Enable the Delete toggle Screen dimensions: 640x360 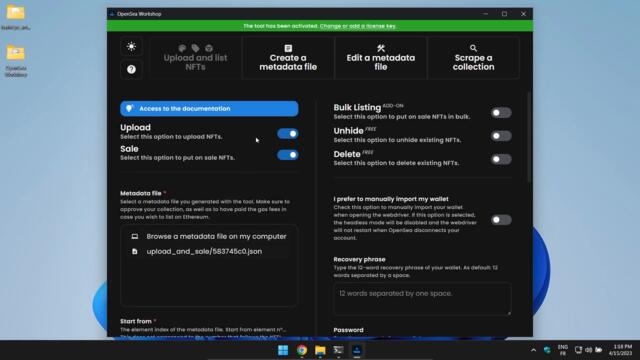click(x=501, y=159)
